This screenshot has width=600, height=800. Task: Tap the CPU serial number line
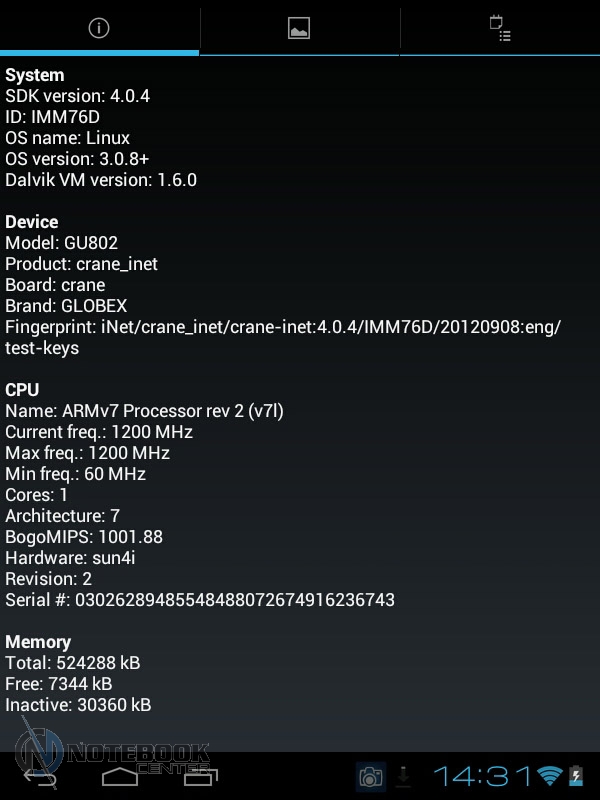click(x=200, y=600)
